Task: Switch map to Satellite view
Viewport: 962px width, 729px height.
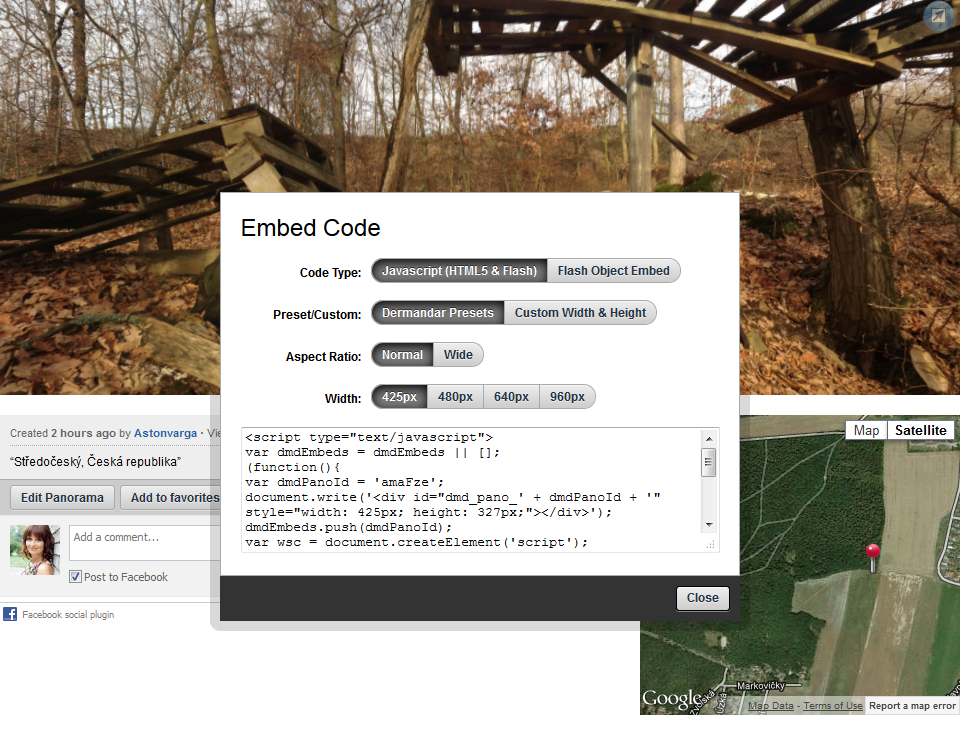Action: (x=920, y=430)
